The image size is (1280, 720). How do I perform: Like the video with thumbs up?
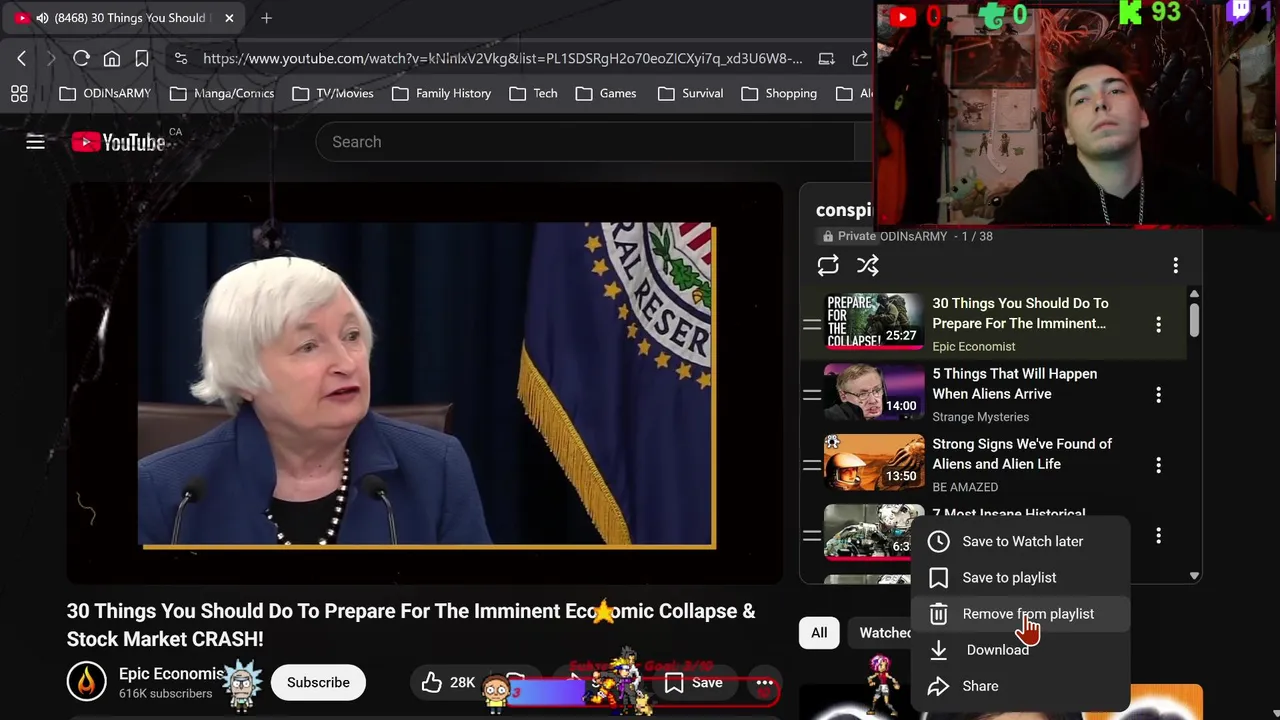447,683
